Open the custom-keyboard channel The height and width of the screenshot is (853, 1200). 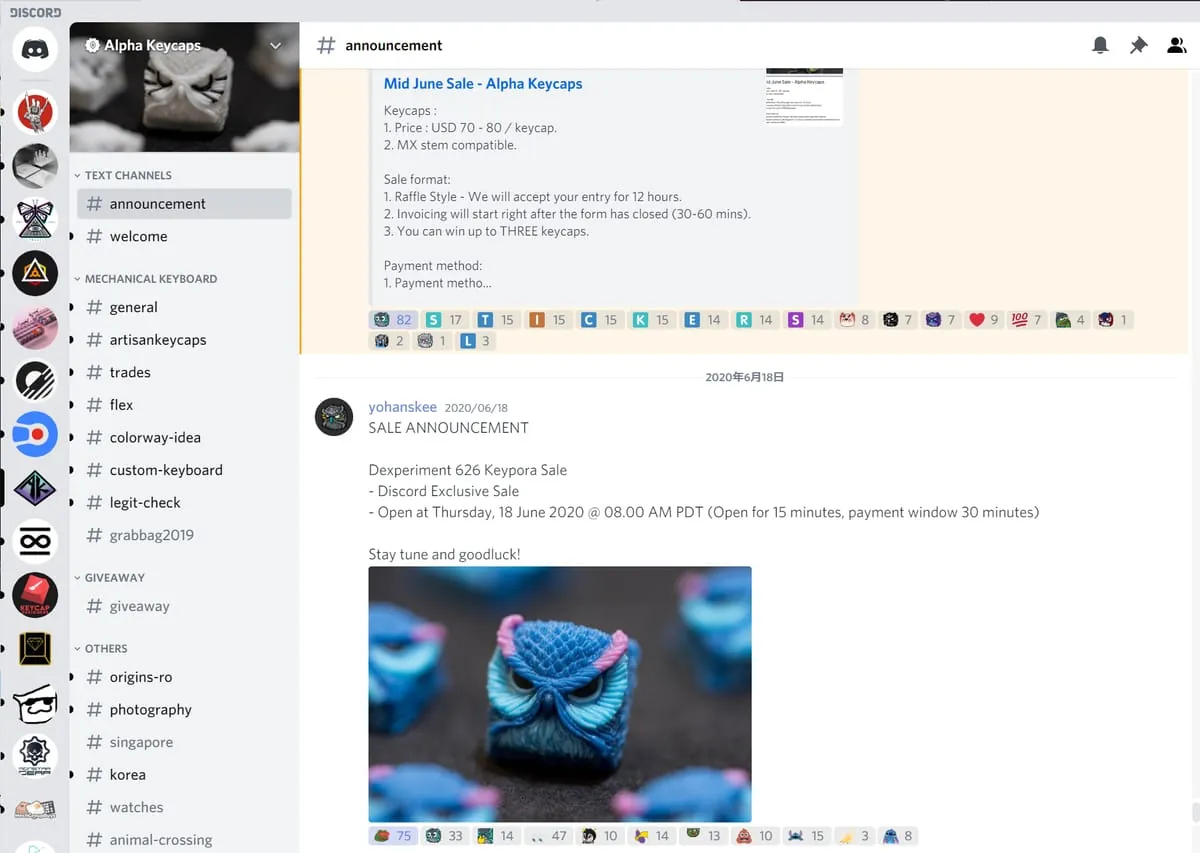(x=184, y=470)
